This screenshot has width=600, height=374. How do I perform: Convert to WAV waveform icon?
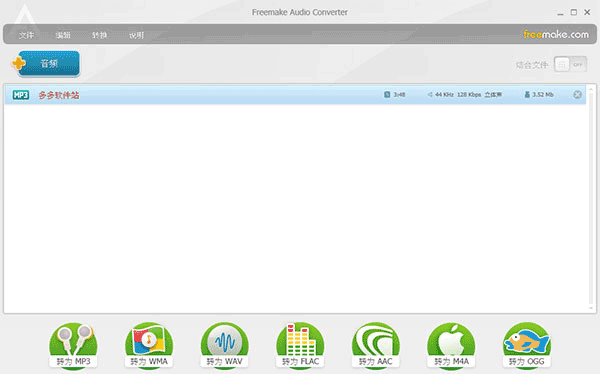[x=225, y=346]
